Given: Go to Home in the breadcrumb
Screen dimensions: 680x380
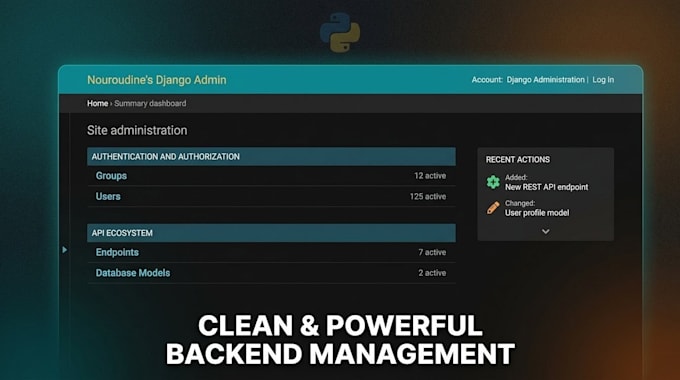Looking at the screenshot, I should [x=98, y=103].
